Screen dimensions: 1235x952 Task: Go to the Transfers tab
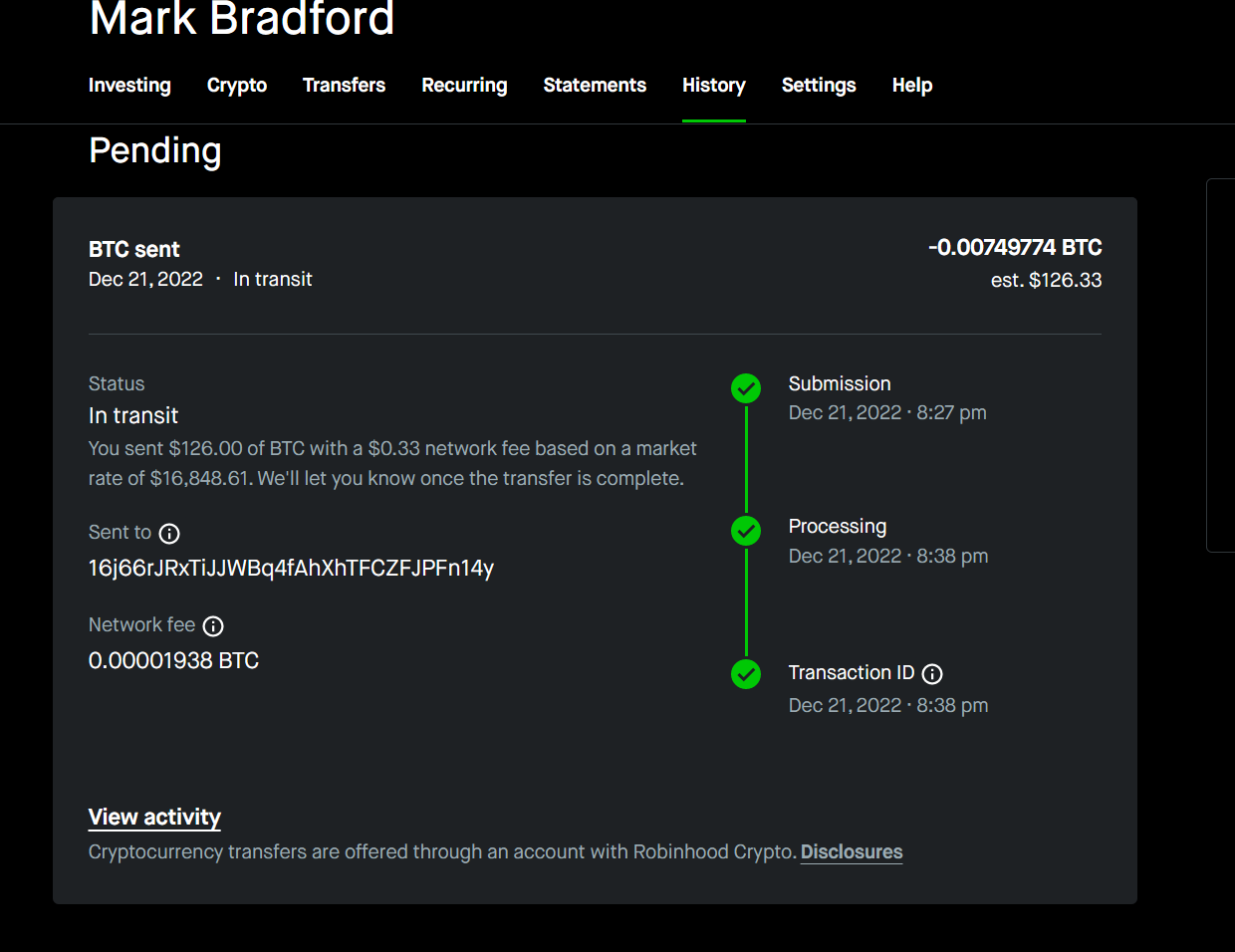point(344,86)
